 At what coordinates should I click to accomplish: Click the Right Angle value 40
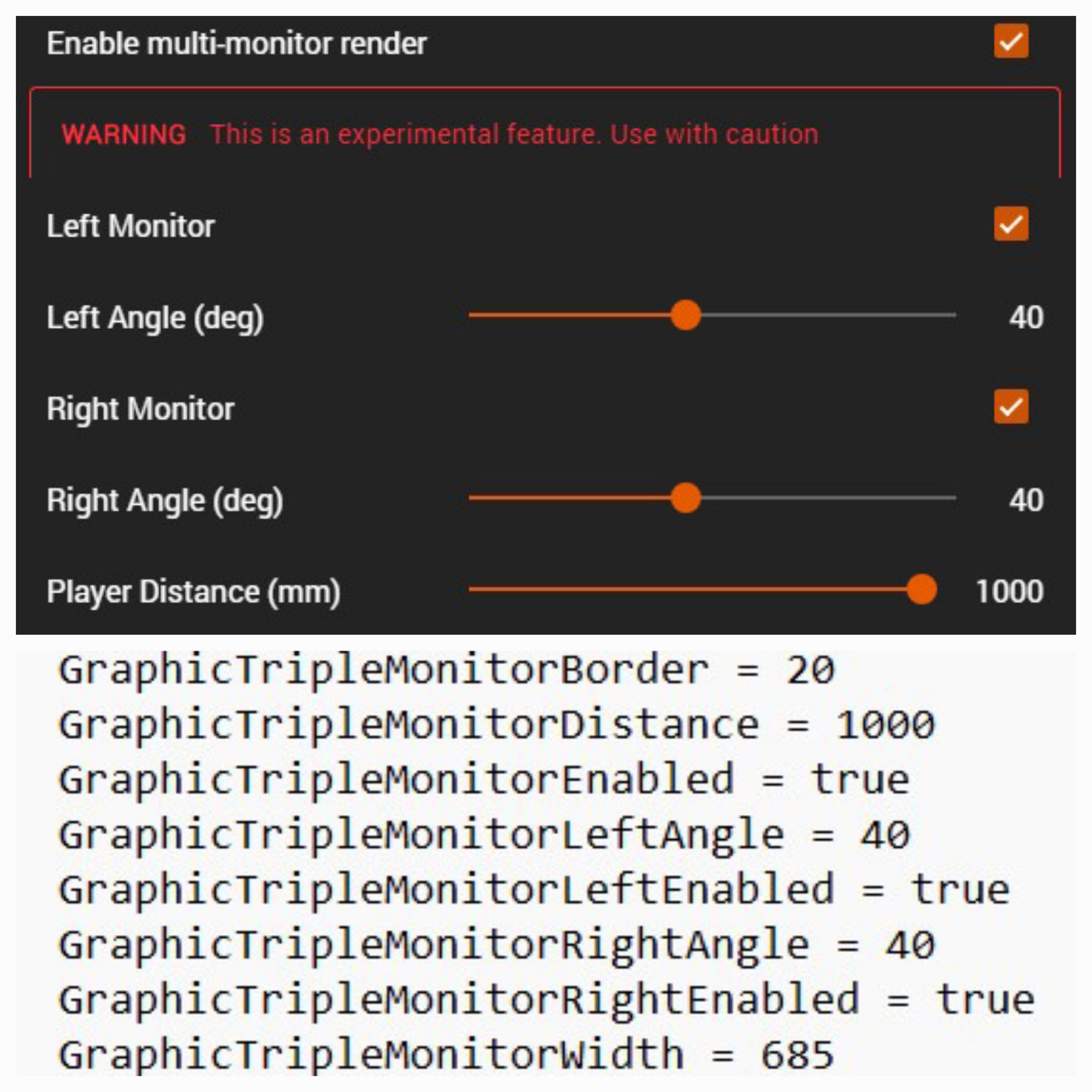click(x=1026, y=500)
